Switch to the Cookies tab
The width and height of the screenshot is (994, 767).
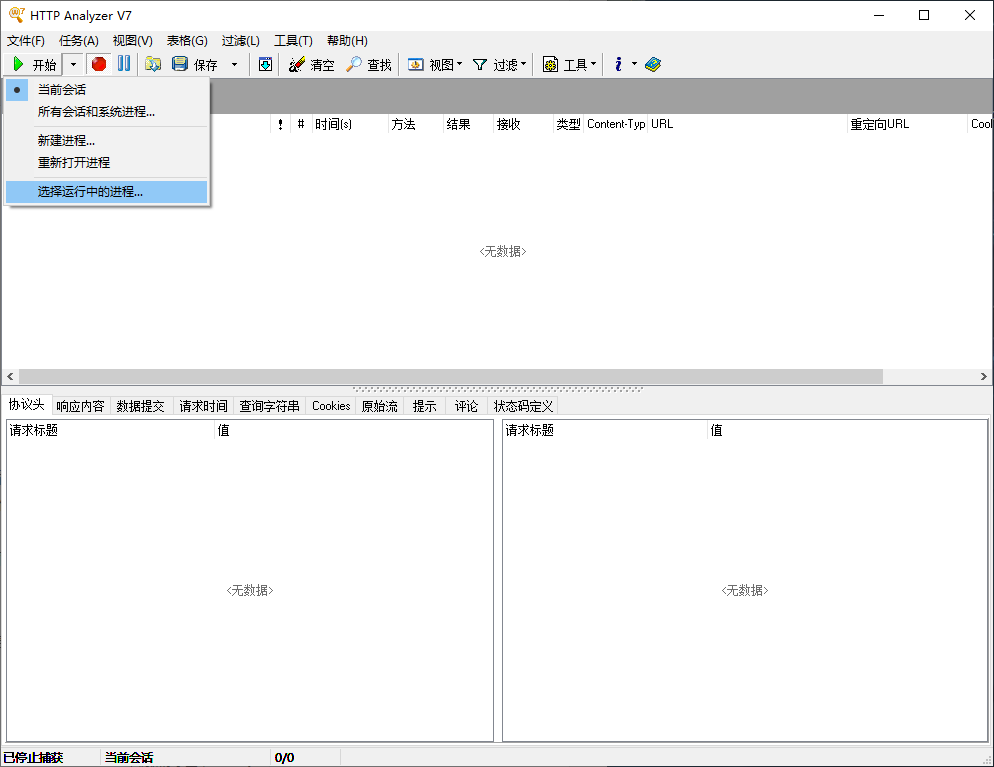(x=331, y=406)
